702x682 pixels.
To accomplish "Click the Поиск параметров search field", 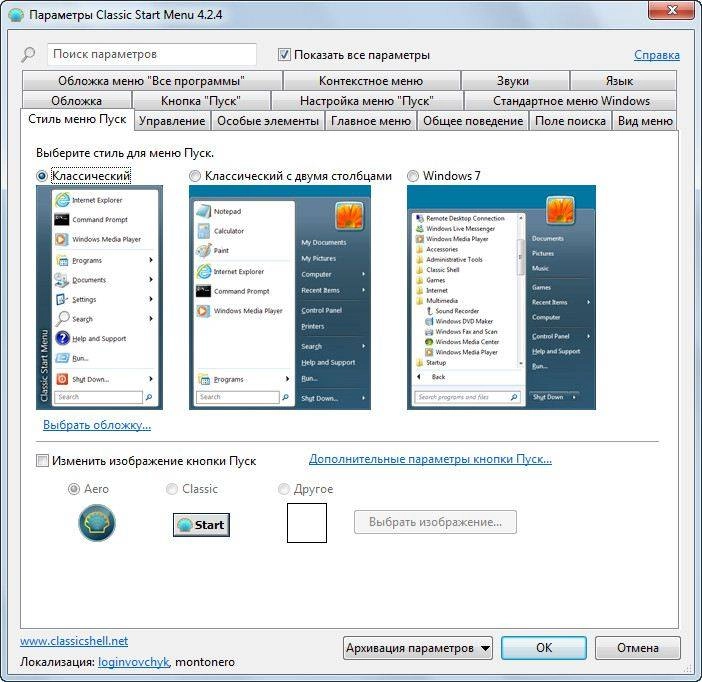I will pos(152,55).
